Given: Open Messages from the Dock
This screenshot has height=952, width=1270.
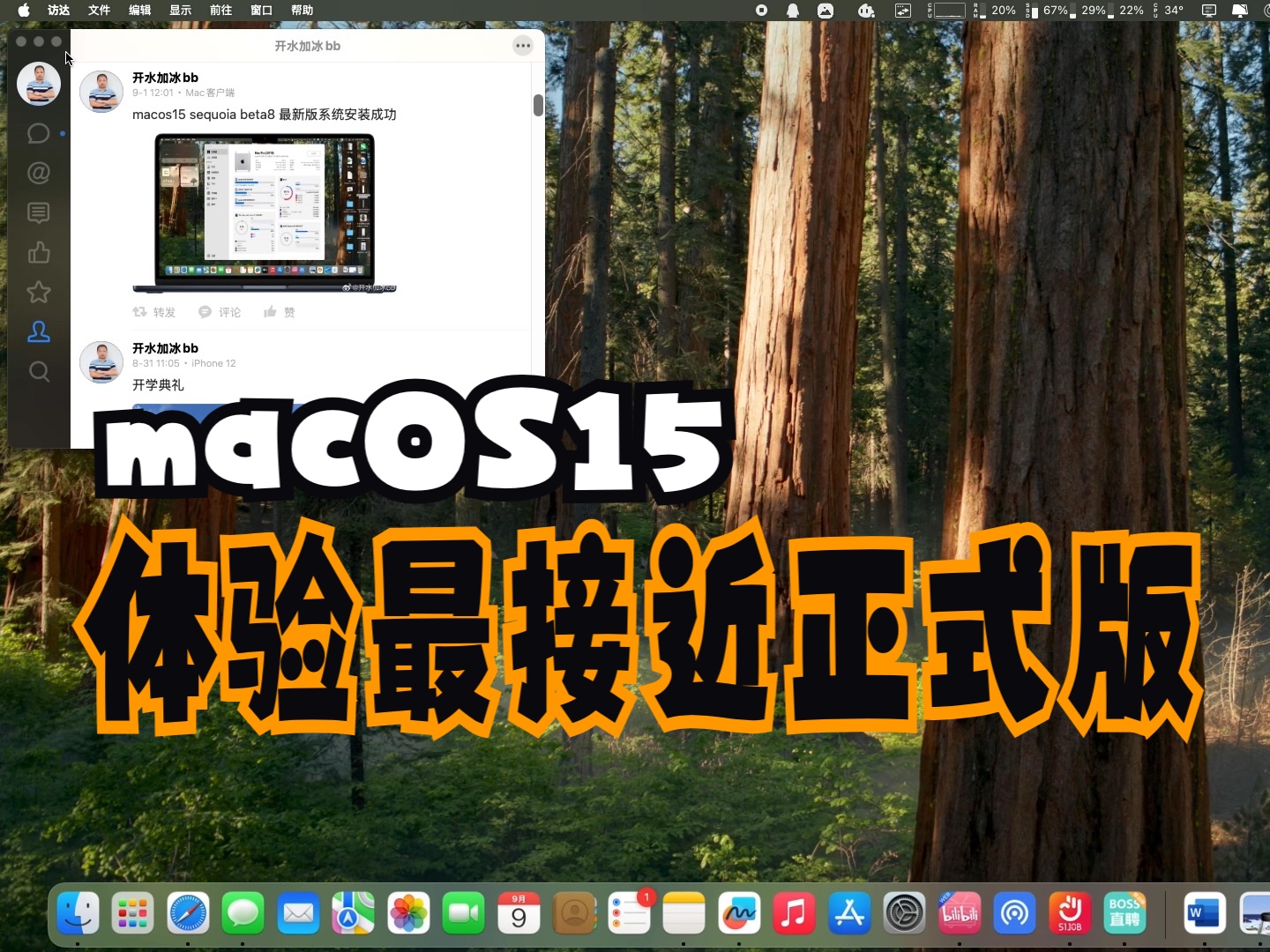Looking at the screenshot, I should pos(243,913).
